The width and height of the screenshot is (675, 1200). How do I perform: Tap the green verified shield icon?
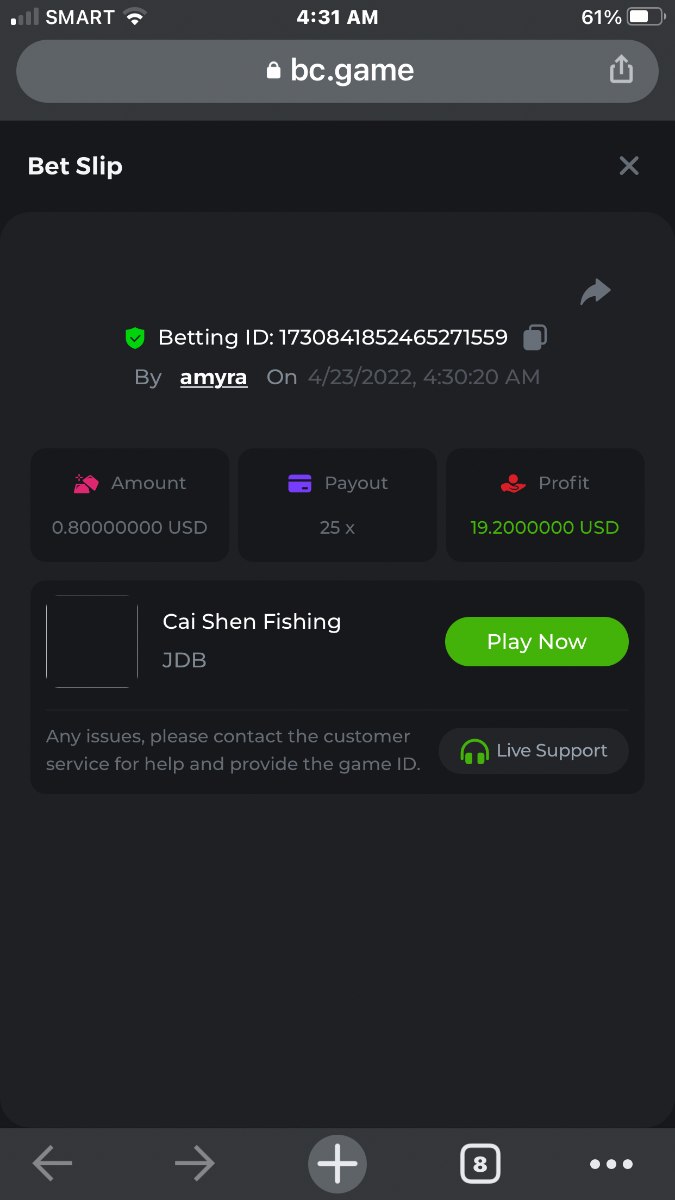[x=135, y=338]
